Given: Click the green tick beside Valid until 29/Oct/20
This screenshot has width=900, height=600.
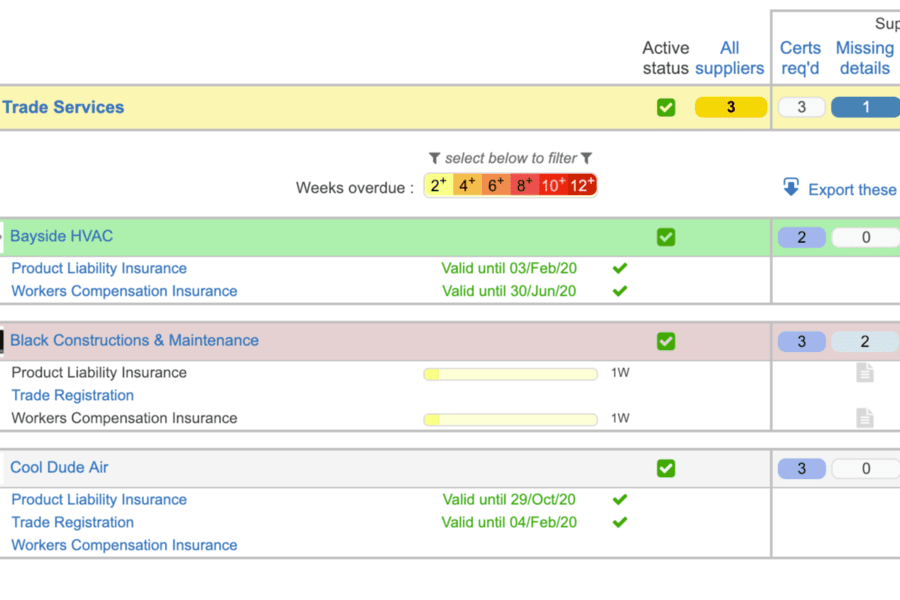Looking at the screenshot, I should pos(619,499).
